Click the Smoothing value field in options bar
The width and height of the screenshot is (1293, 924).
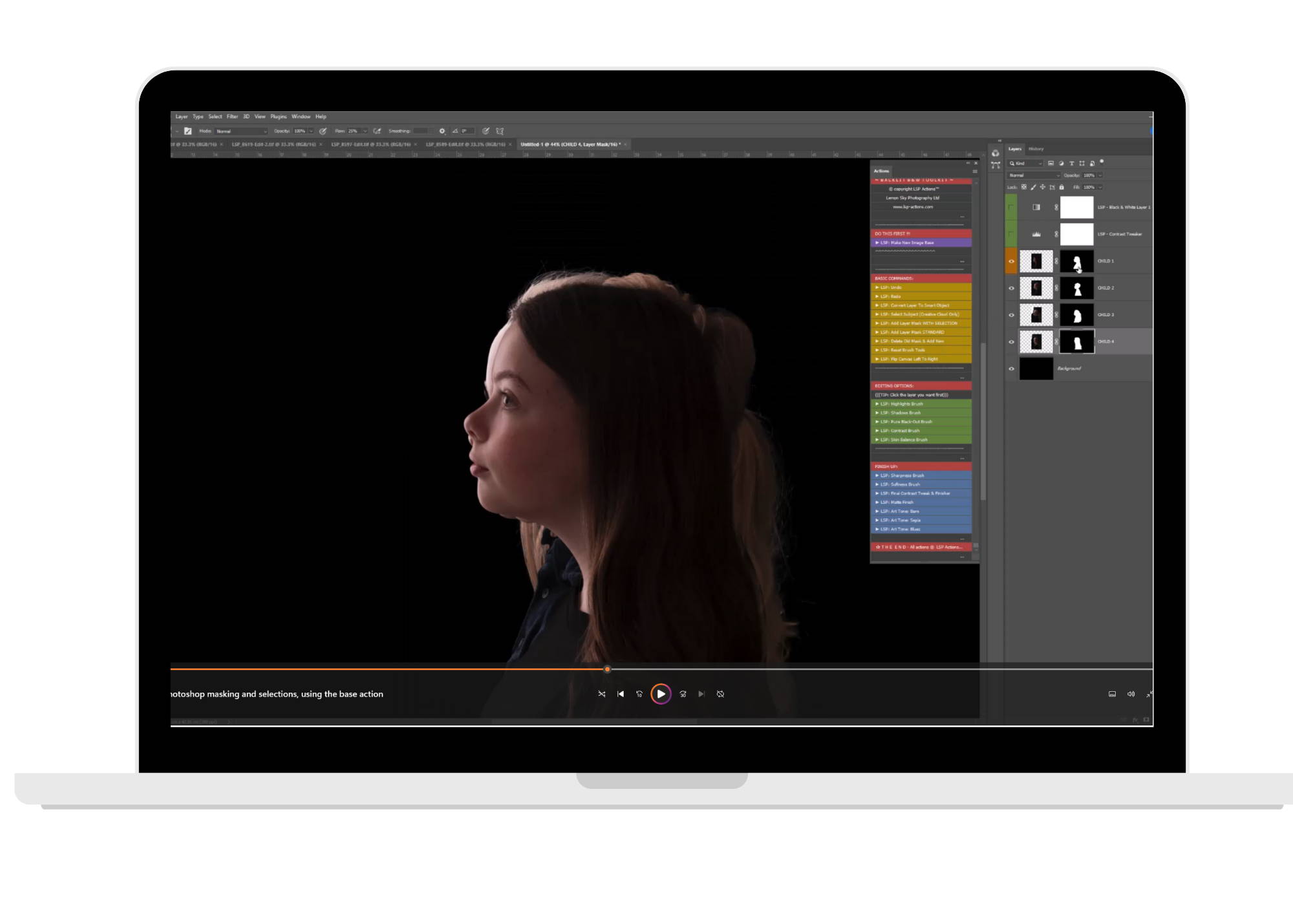click(420, 131)
